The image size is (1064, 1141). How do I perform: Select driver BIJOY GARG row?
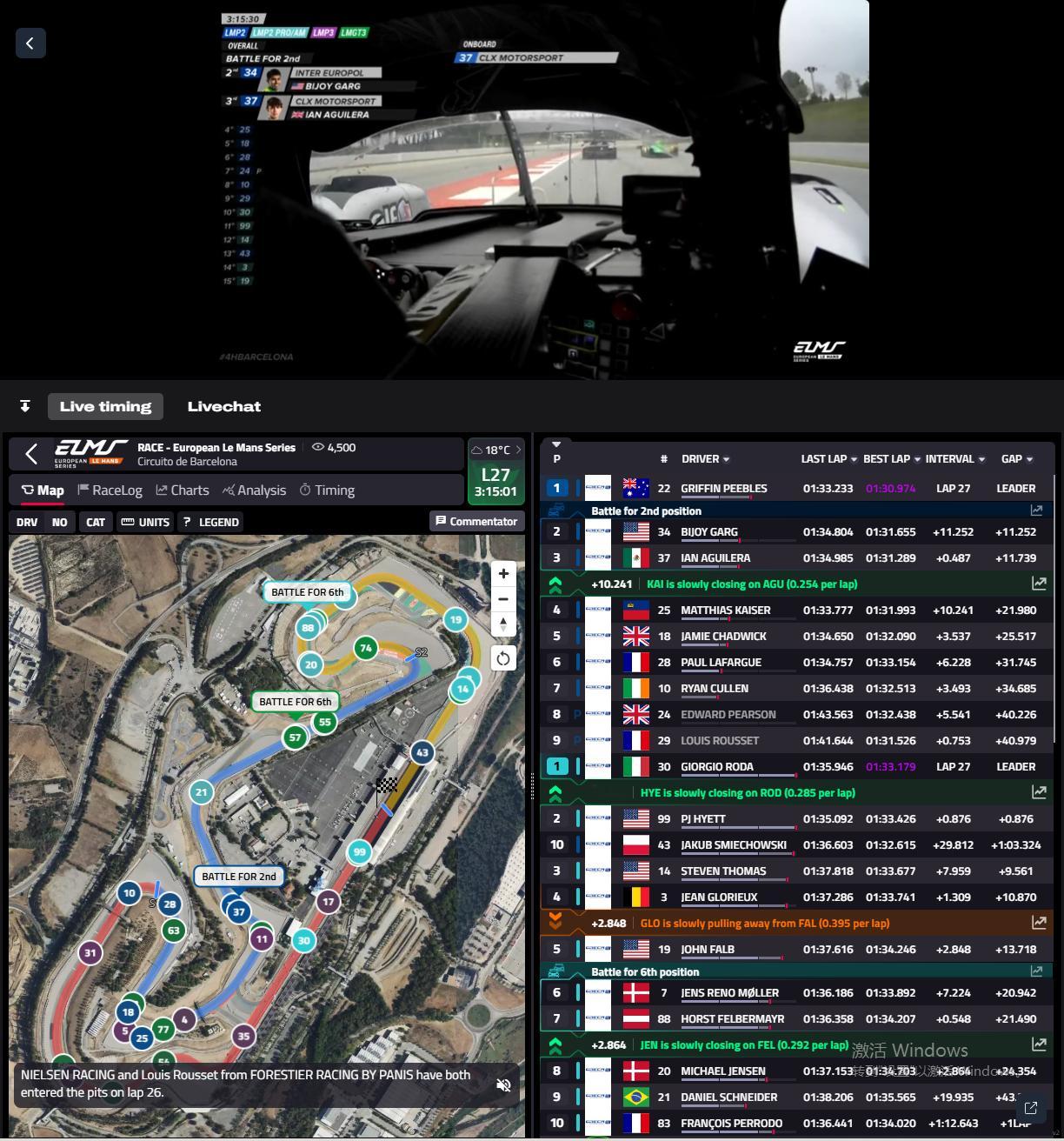[796, 531]
